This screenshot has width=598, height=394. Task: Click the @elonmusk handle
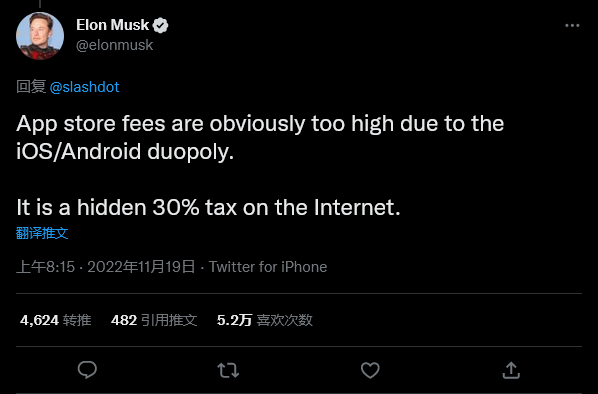coord(114,45)
